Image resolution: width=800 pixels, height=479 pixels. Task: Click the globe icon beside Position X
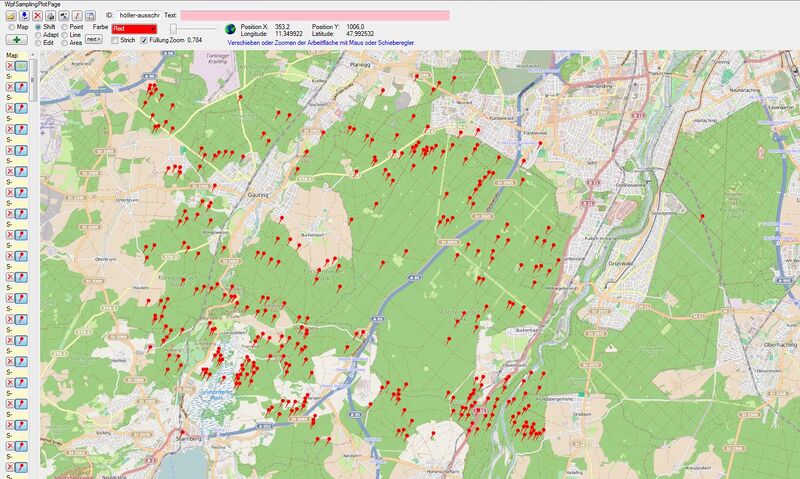(231, 29)
